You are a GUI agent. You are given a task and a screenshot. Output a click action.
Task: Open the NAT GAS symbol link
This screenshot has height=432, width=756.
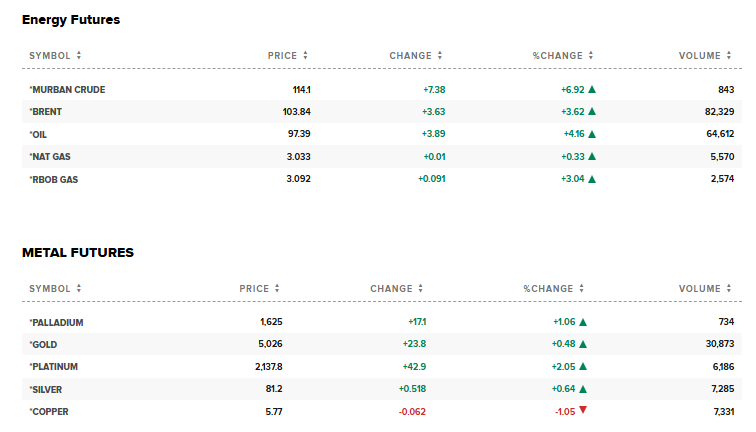(50, 157)
